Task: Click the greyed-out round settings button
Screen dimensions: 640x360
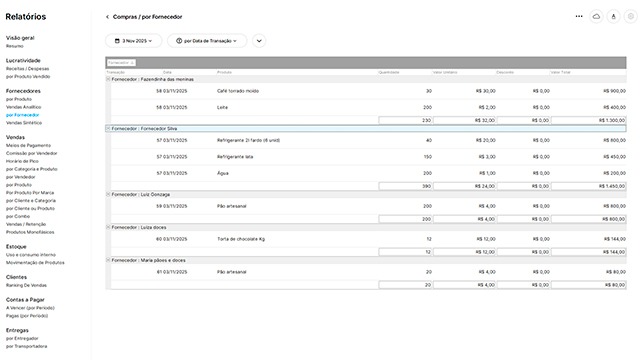Action: click(x=631, y=16)
